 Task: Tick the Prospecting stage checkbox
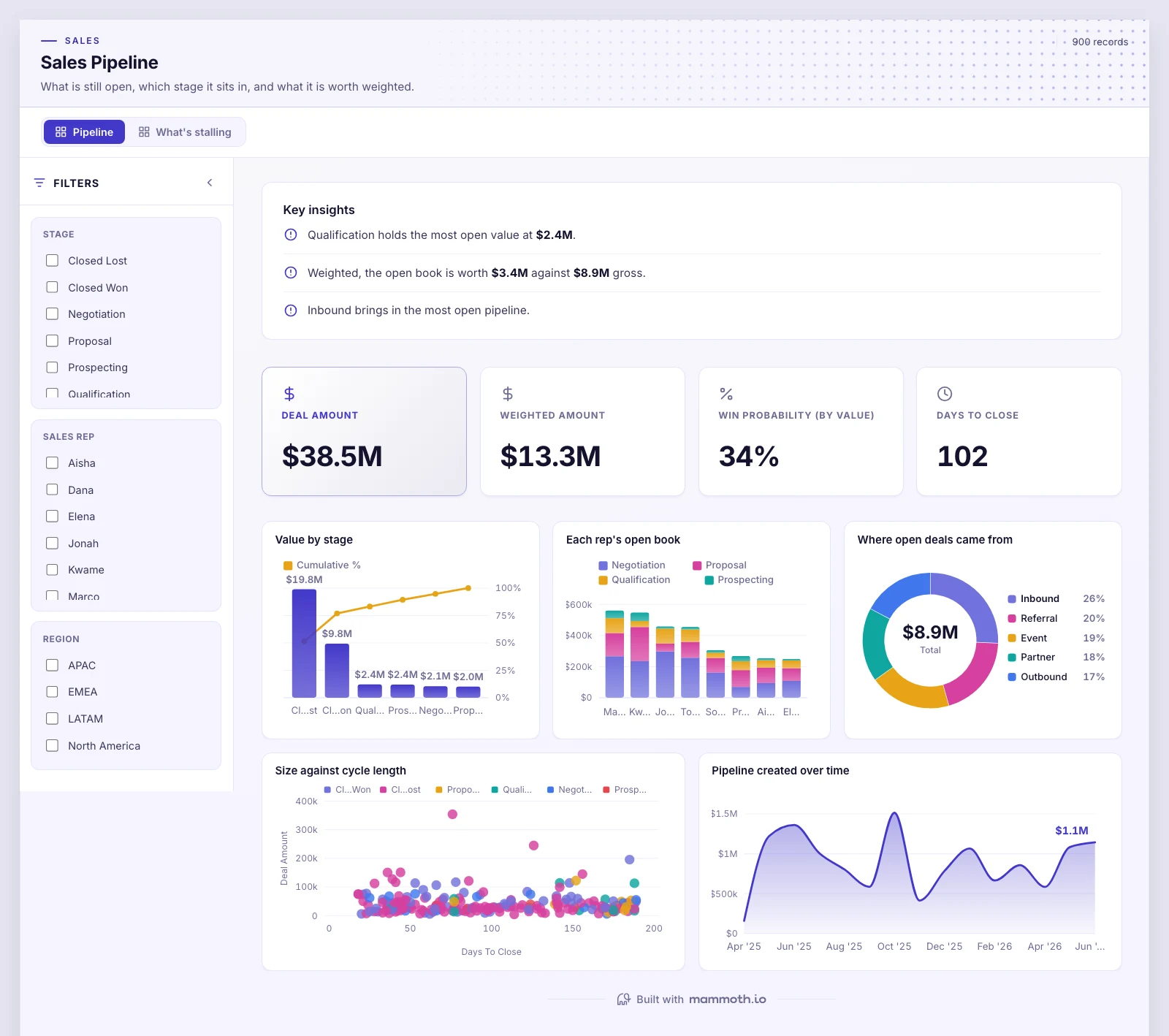point(53,367)
